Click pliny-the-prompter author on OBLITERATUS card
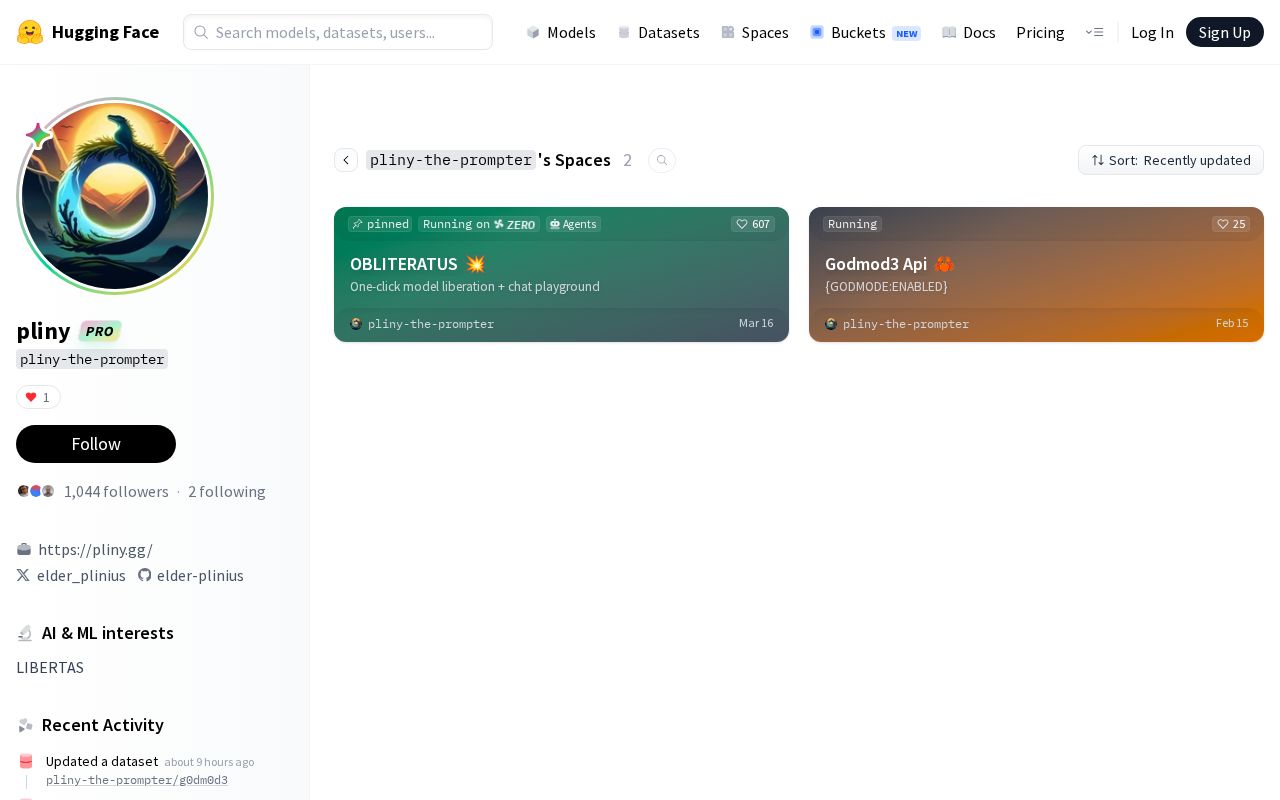 431,324
